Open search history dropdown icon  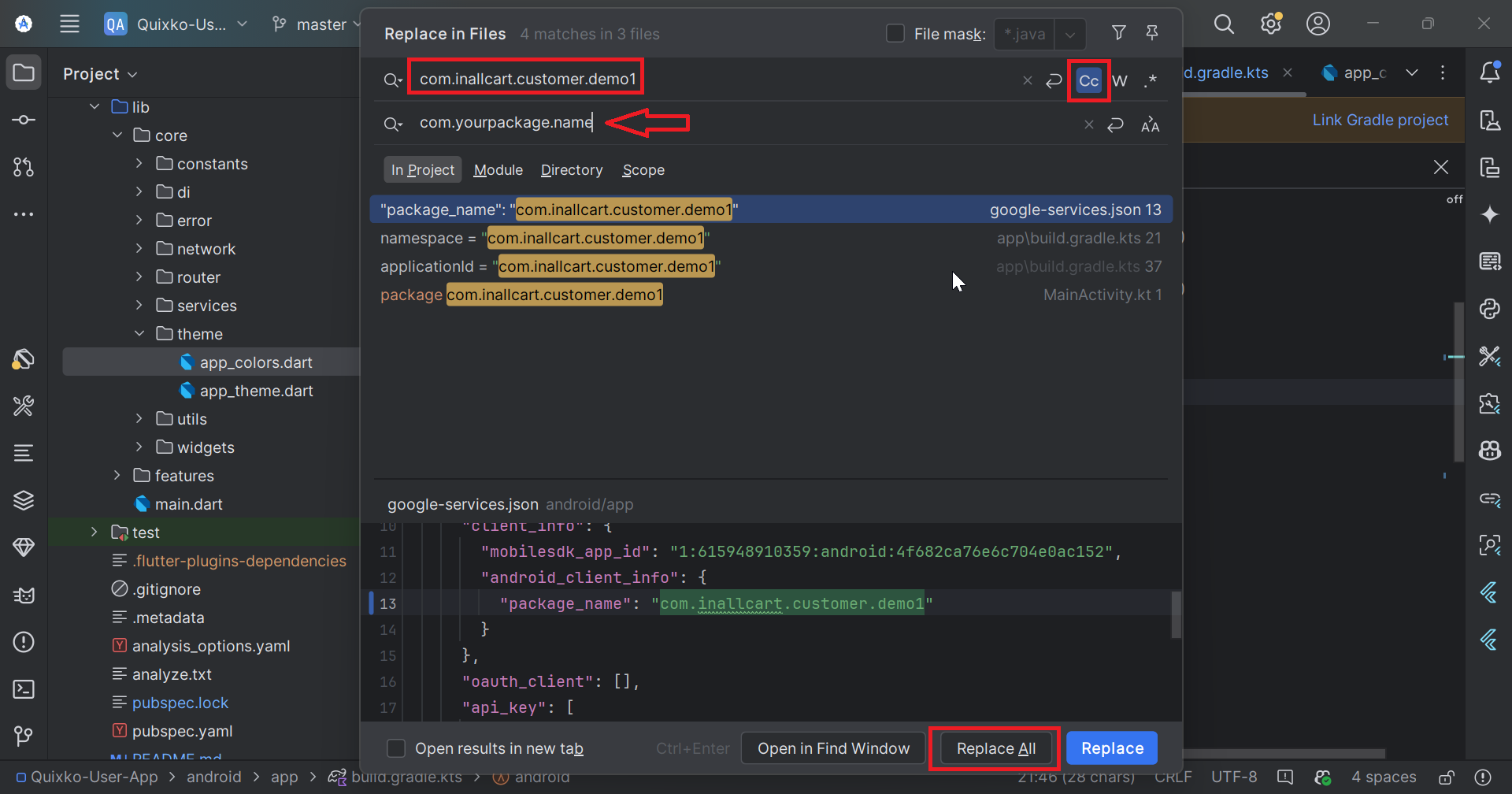393,80
